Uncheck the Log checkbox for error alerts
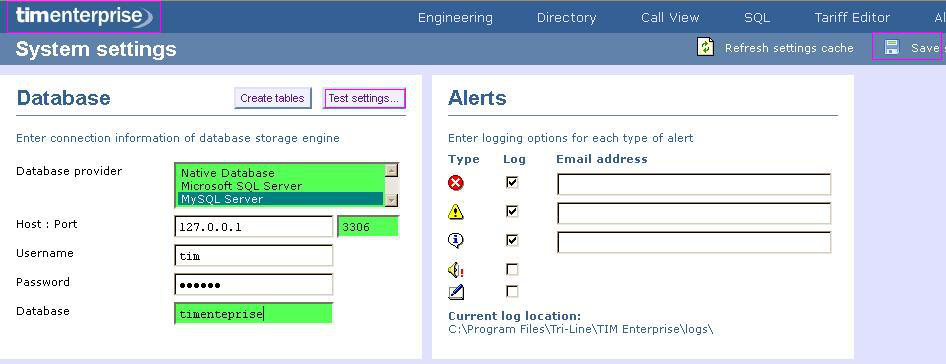This screenshot has height=364, width=946. click(512, 182)
